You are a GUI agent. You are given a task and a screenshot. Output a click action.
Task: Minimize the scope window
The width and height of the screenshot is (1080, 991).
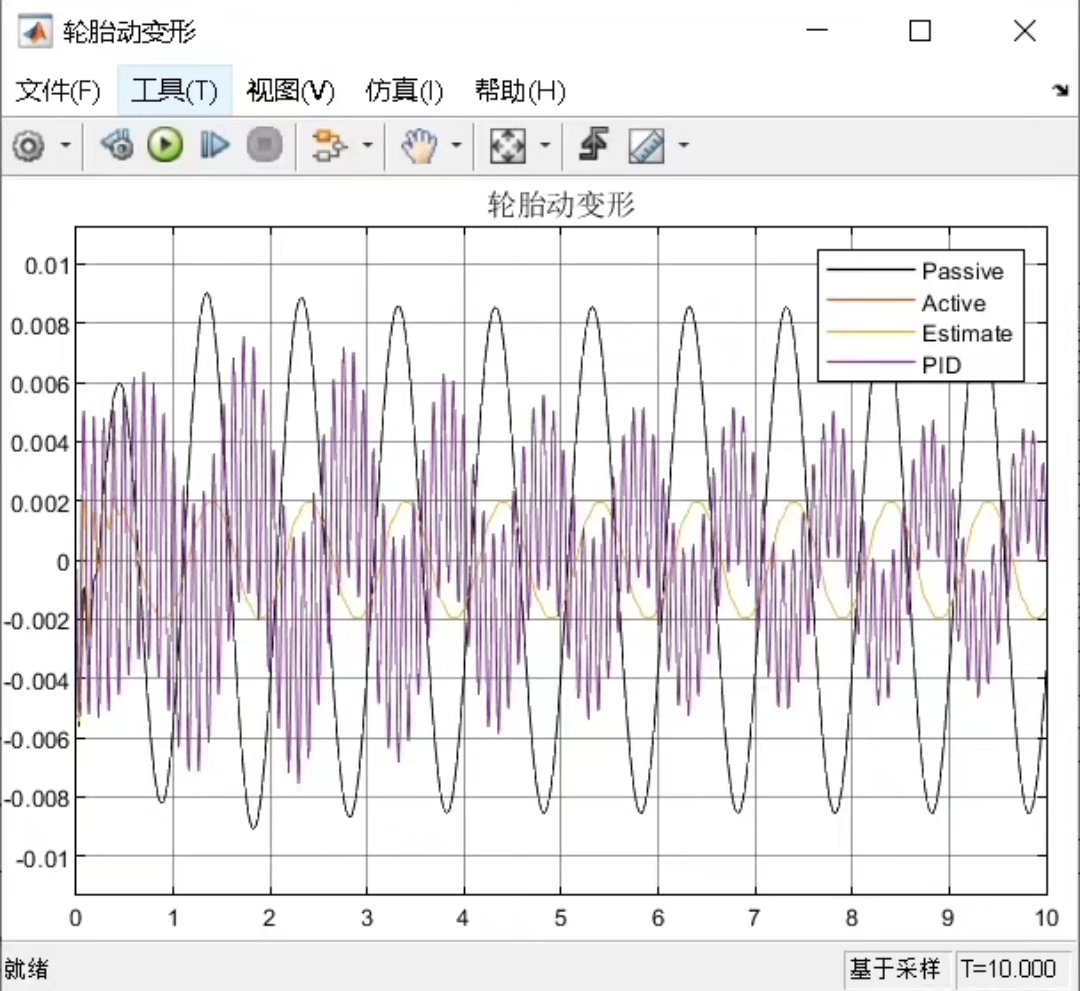point(817,30)
